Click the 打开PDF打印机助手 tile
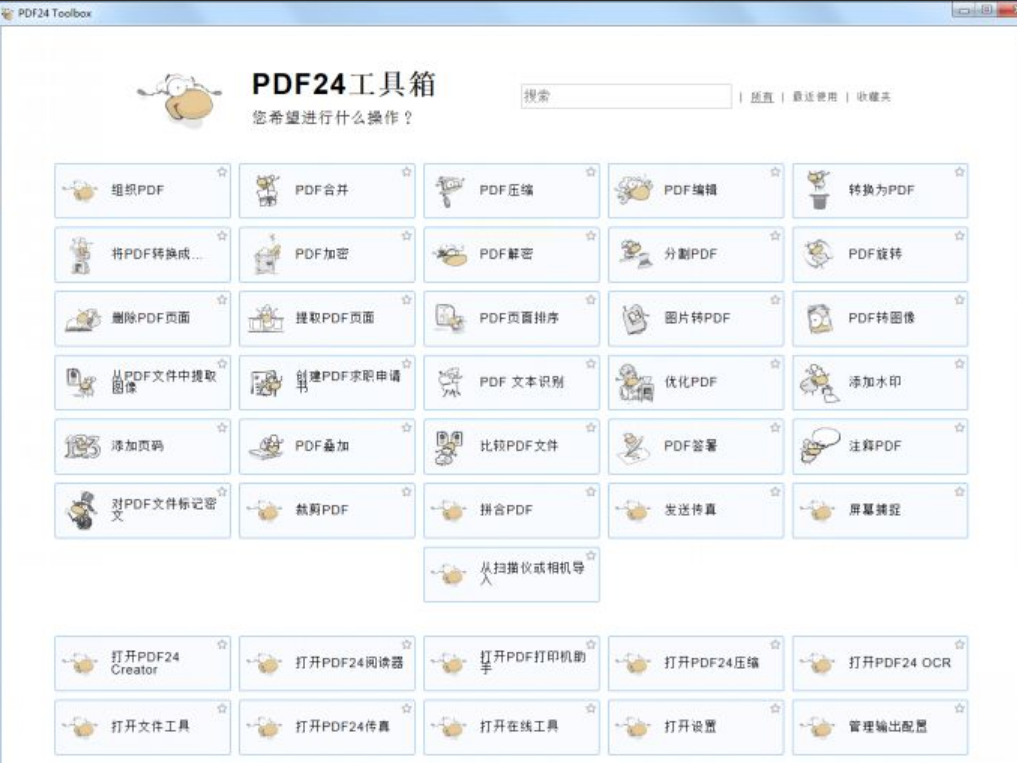The image size is (1017, 763). [511, 663]
